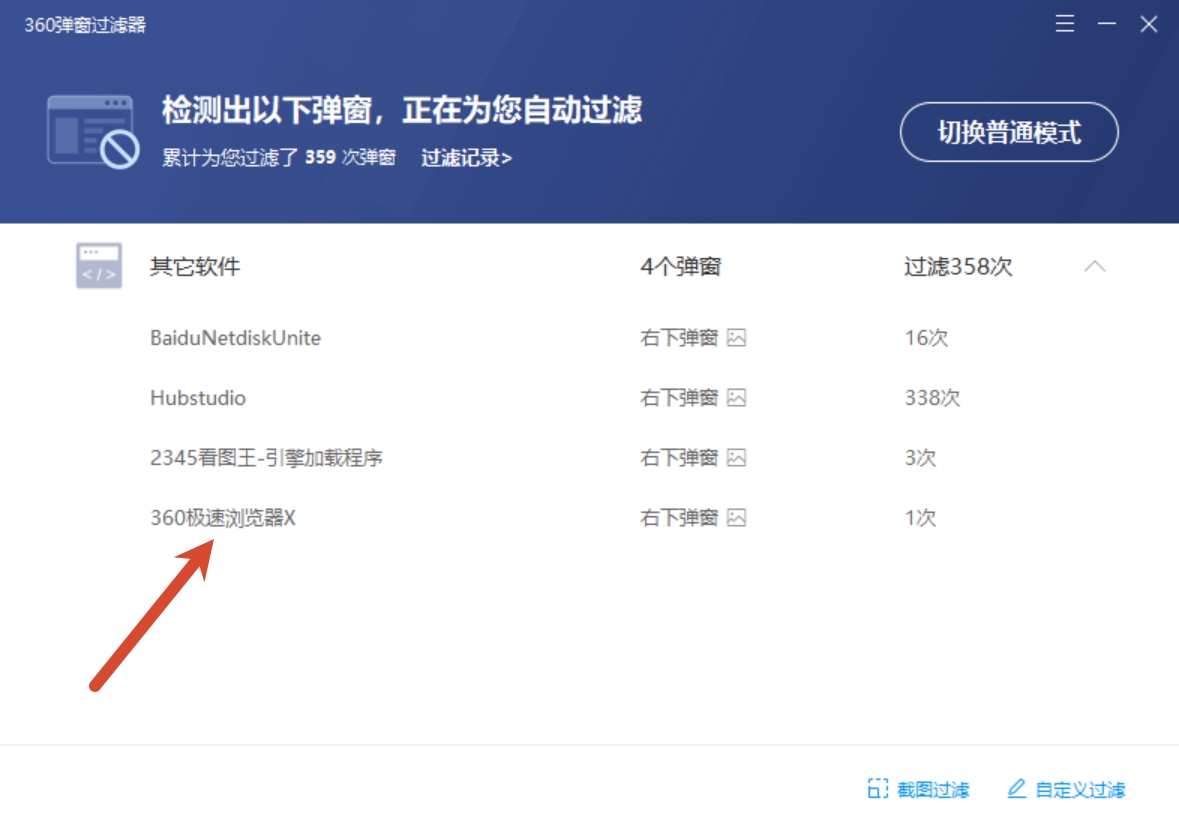View BaiduNetdiskUnite popup screenshot icon

pyautogui.click(x=736, y=338)
